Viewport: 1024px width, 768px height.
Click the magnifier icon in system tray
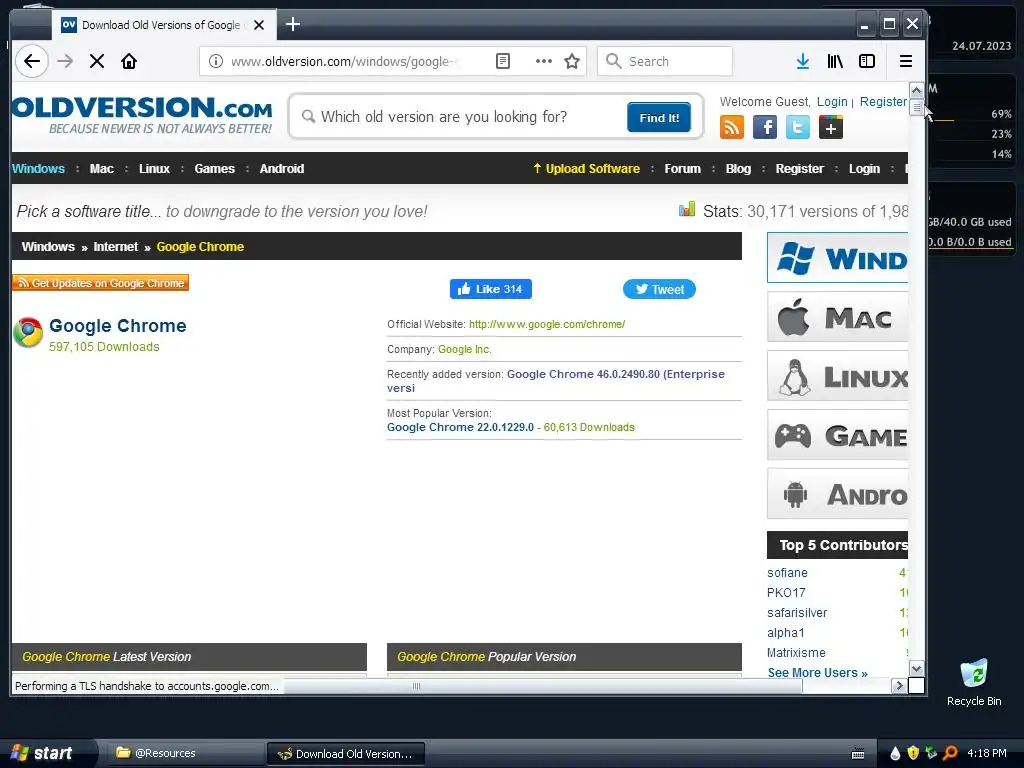click(x=950, y=753)
